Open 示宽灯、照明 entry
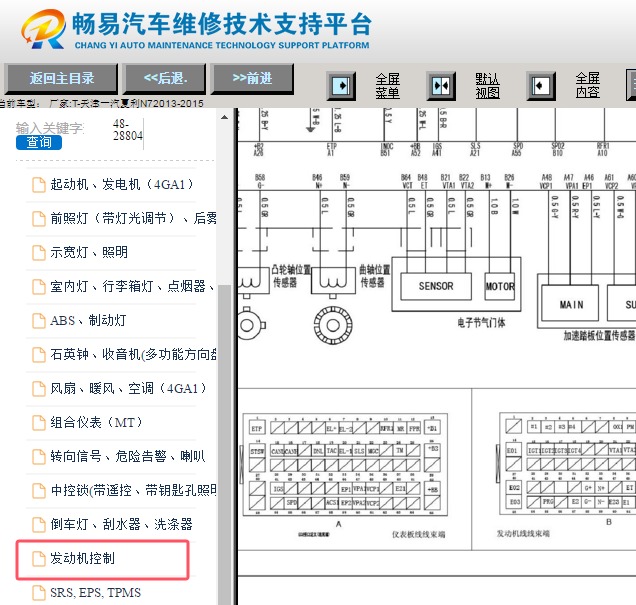This screenshot has height=605, width=636. pyautogui.click(x=89, y=253)
